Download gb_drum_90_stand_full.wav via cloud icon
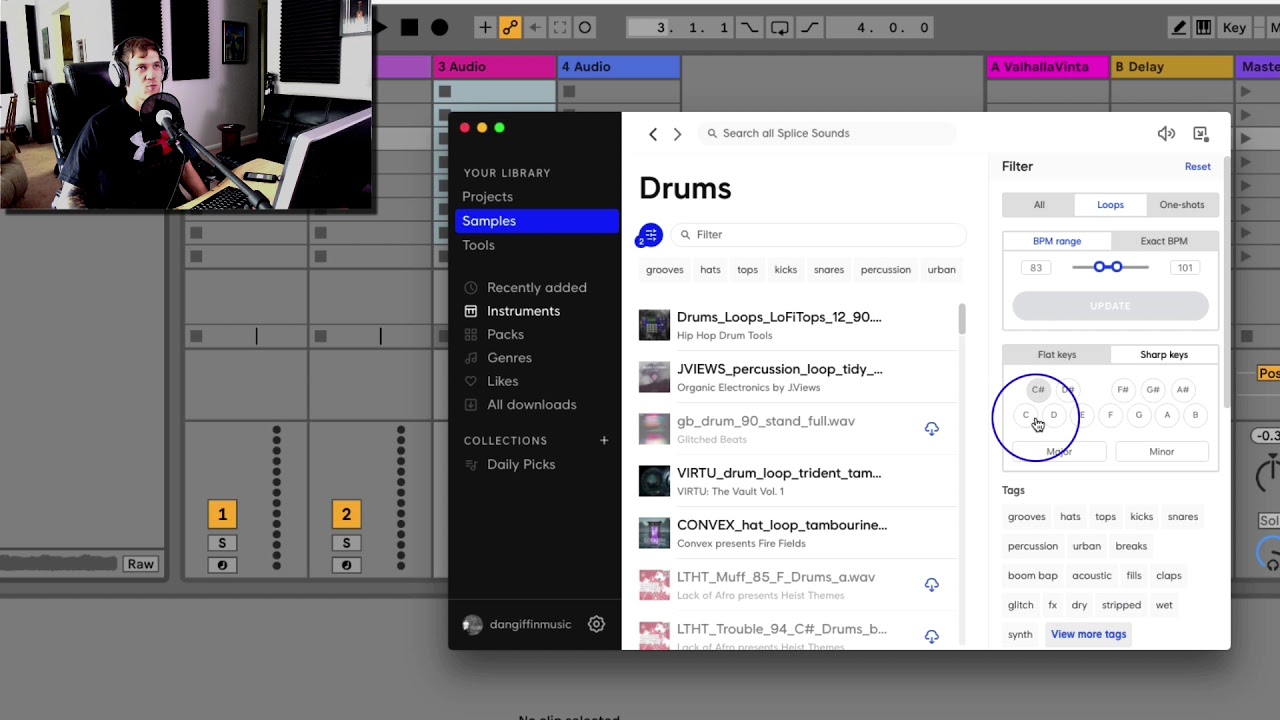 coord(931,428)
